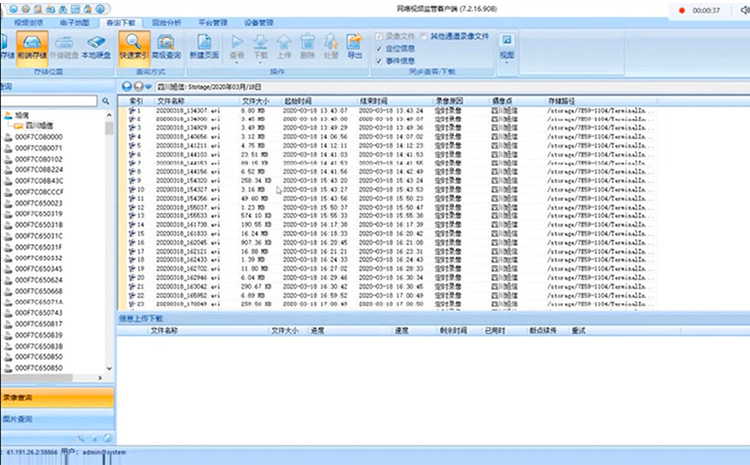Click the 导出 export icon

click(x=355, y=46)
